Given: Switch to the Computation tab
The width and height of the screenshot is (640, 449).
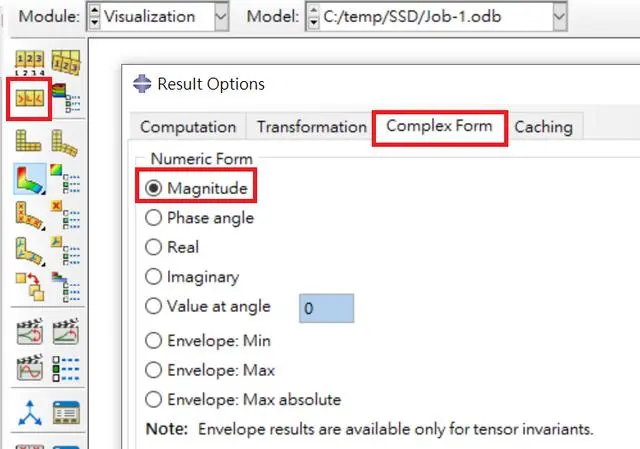Looking at the screenshot, I should [188, 127].
